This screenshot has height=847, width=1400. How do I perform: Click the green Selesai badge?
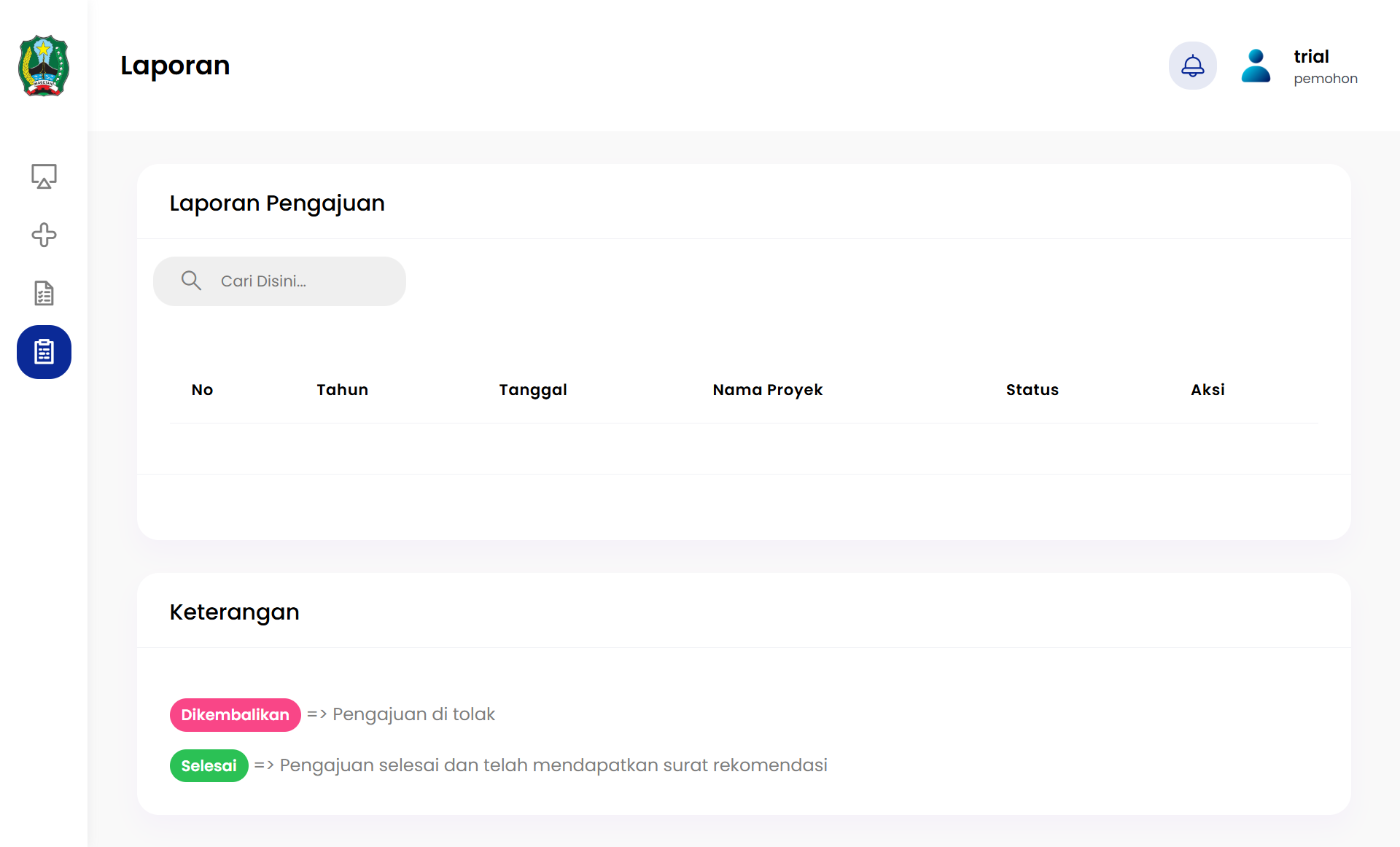tap(209, 766)
